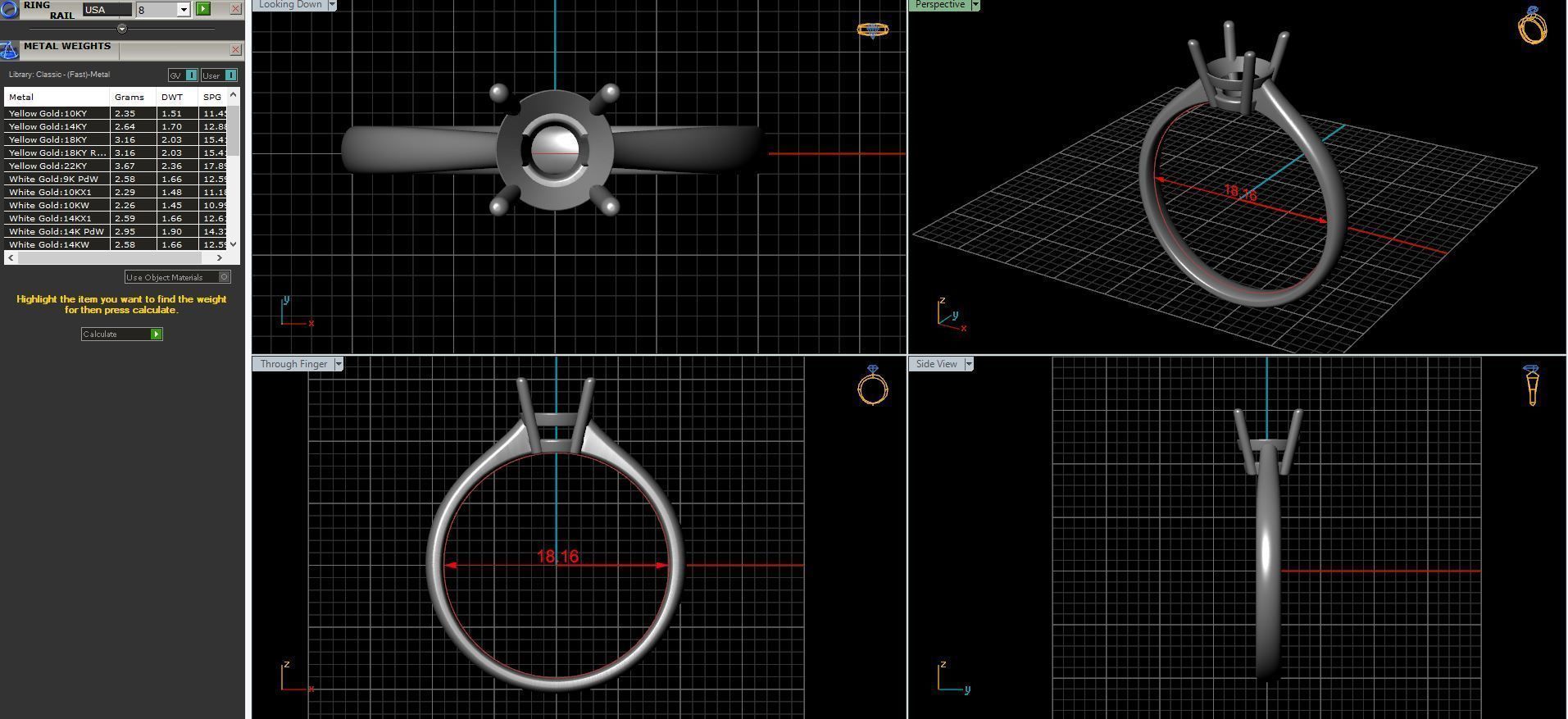Open the ring size 8 dropdown
The image size is (1568, 719).
(184, 10)
